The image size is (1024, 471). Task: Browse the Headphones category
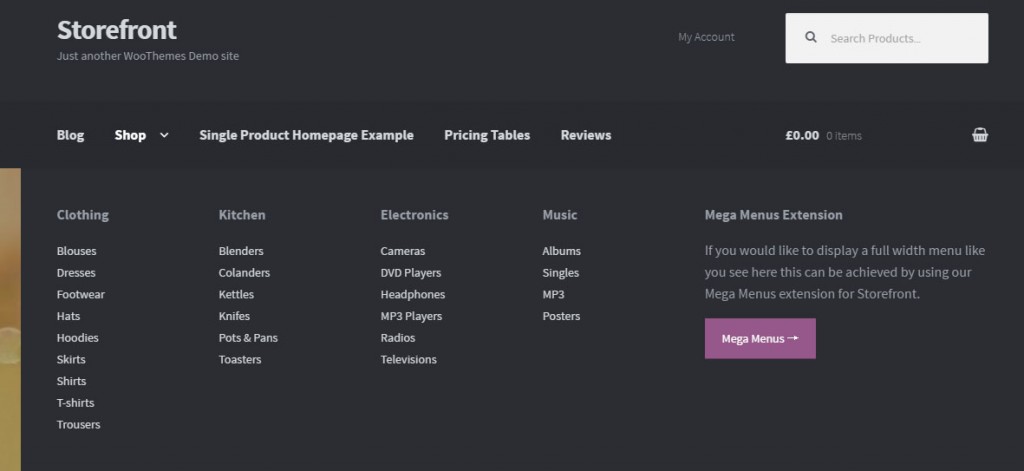[x=413, y=294]
